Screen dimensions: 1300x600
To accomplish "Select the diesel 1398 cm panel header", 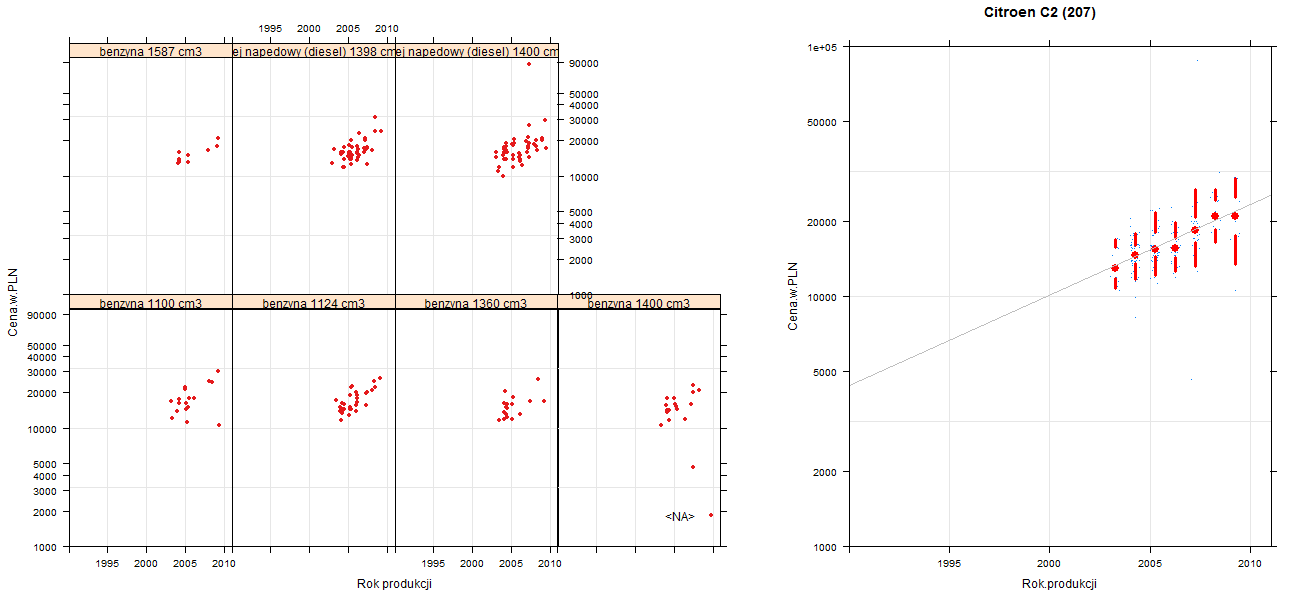I will 314,51.
